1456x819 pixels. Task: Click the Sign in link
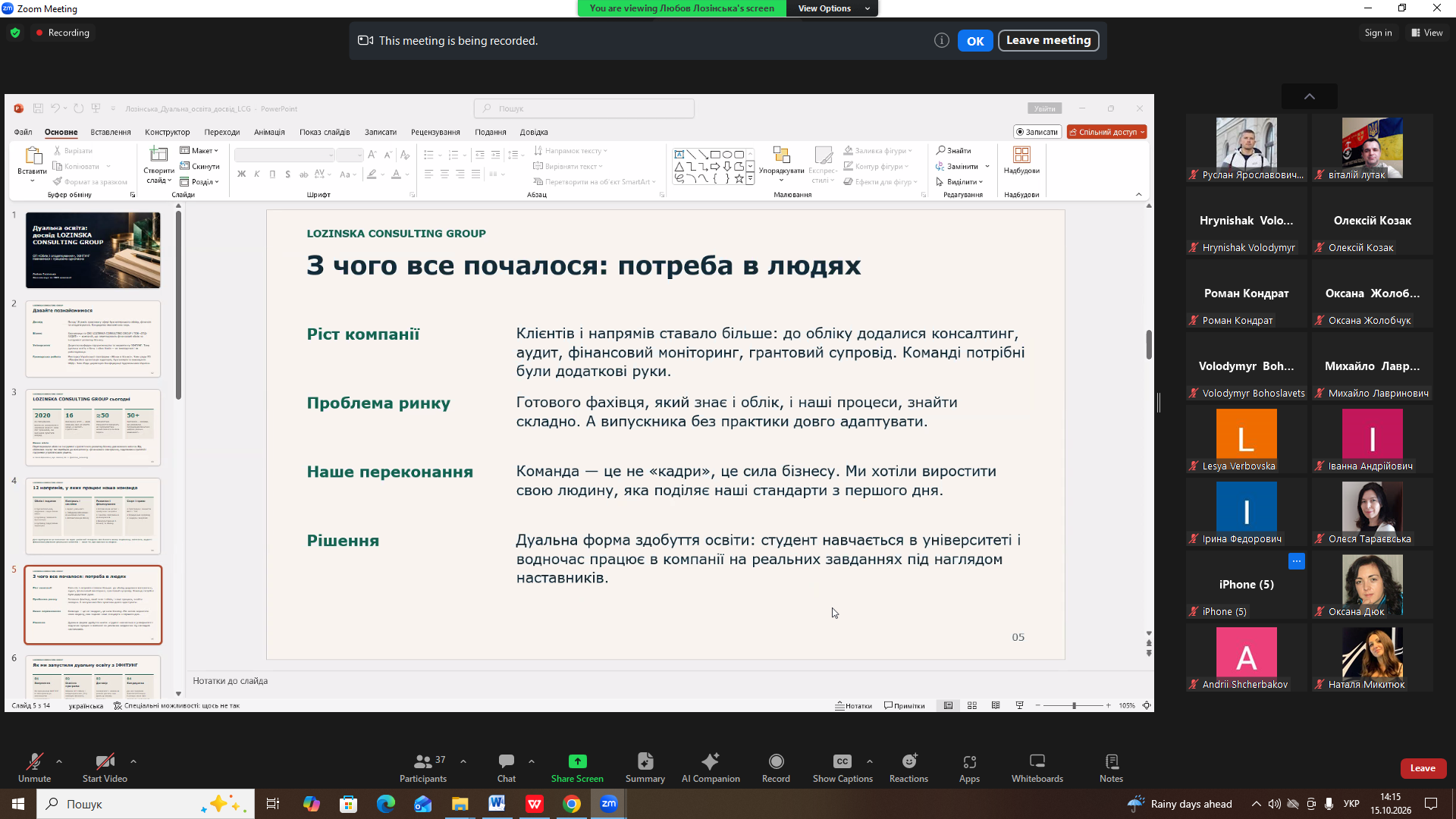[1378, 33]
